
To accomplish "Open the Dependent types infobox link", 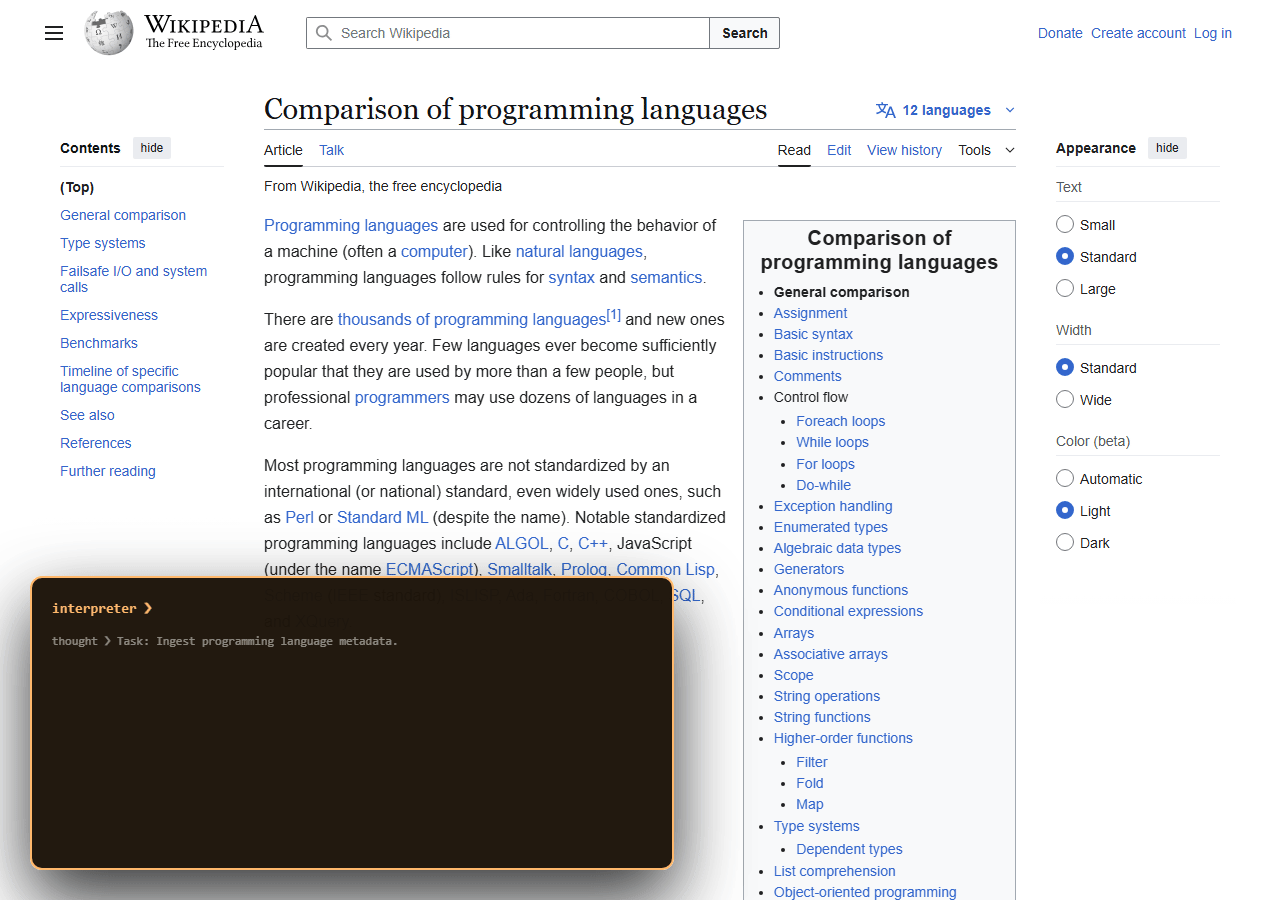I will pos(849,849).
